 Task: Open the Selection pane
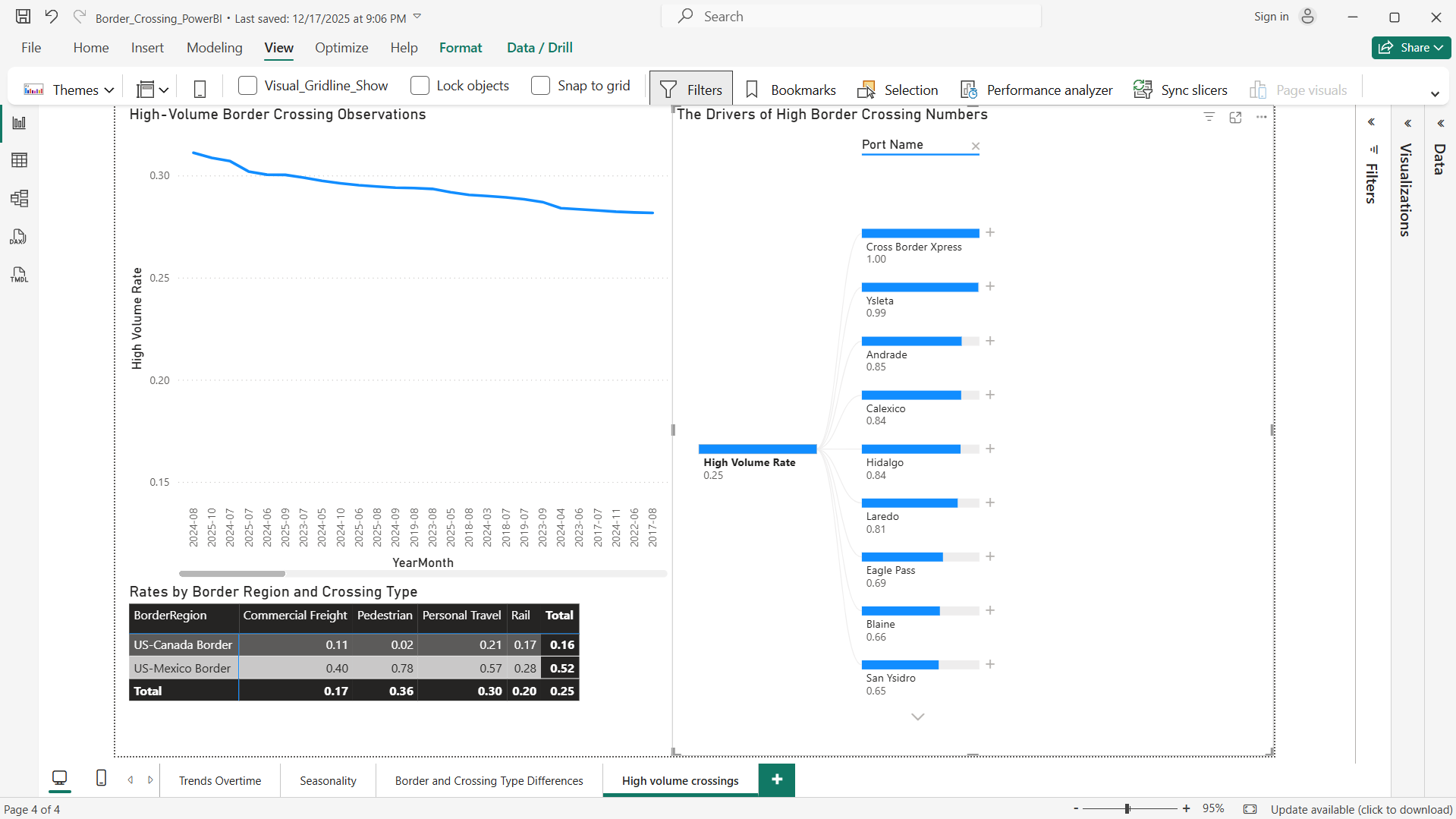click(898, 89)
